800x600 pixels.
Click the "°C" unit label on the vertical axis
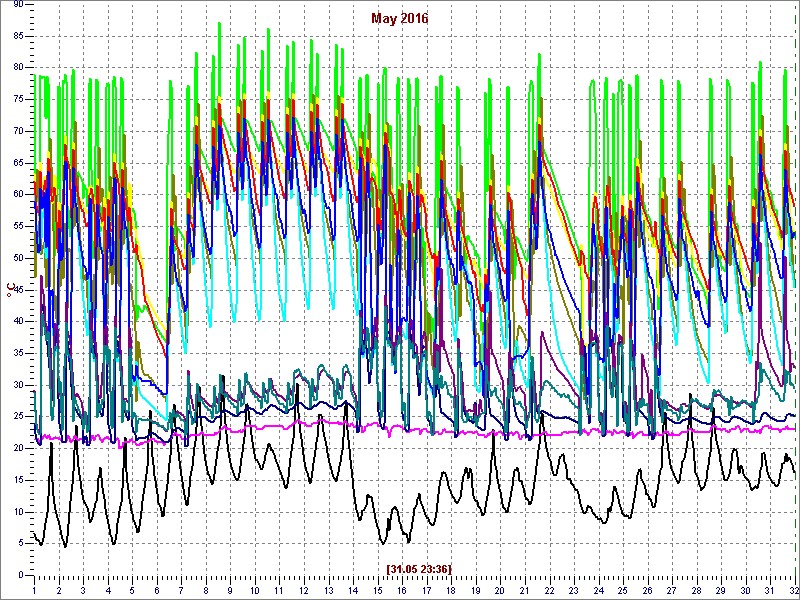tap(10, 290)
